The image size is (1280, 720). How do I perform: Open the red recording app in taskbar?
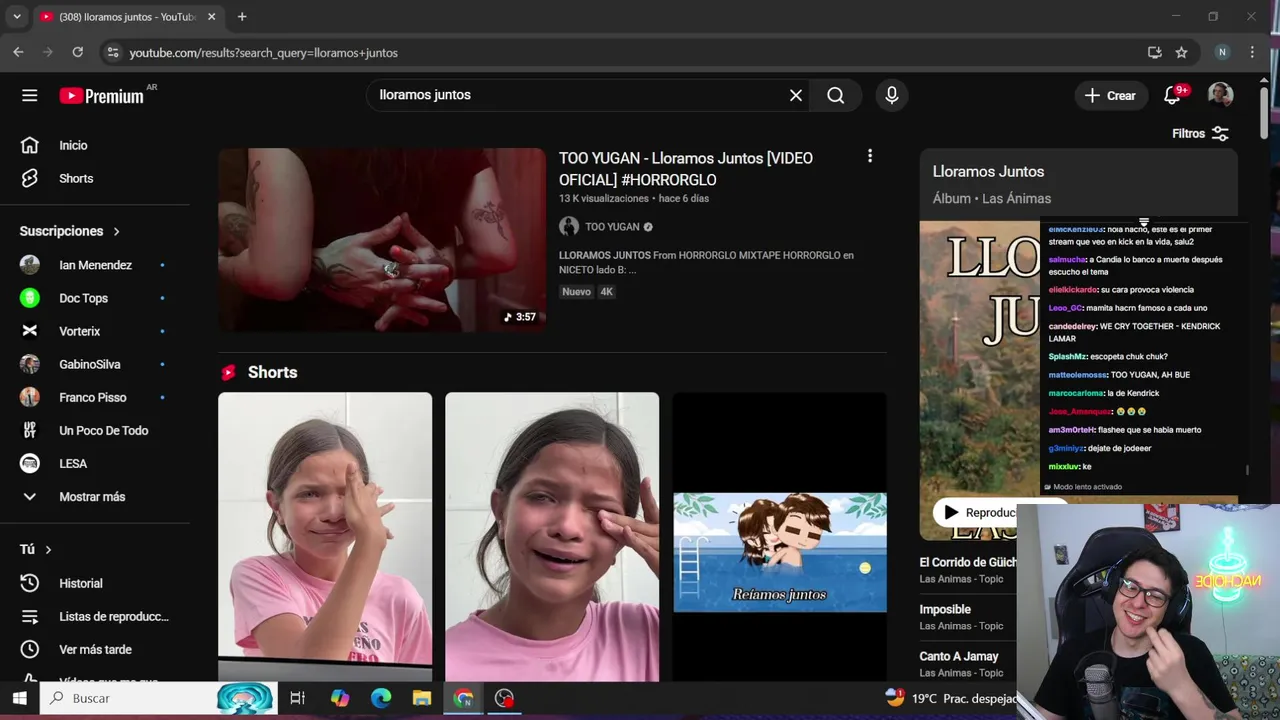[x=504, y=698]
